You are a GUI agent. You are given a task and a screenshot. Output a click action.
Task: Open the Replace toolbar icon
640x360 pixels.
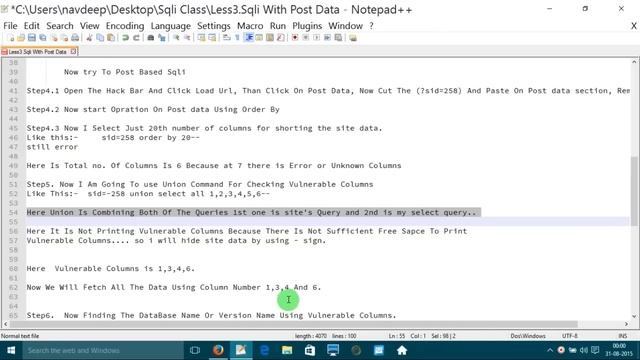162,38
